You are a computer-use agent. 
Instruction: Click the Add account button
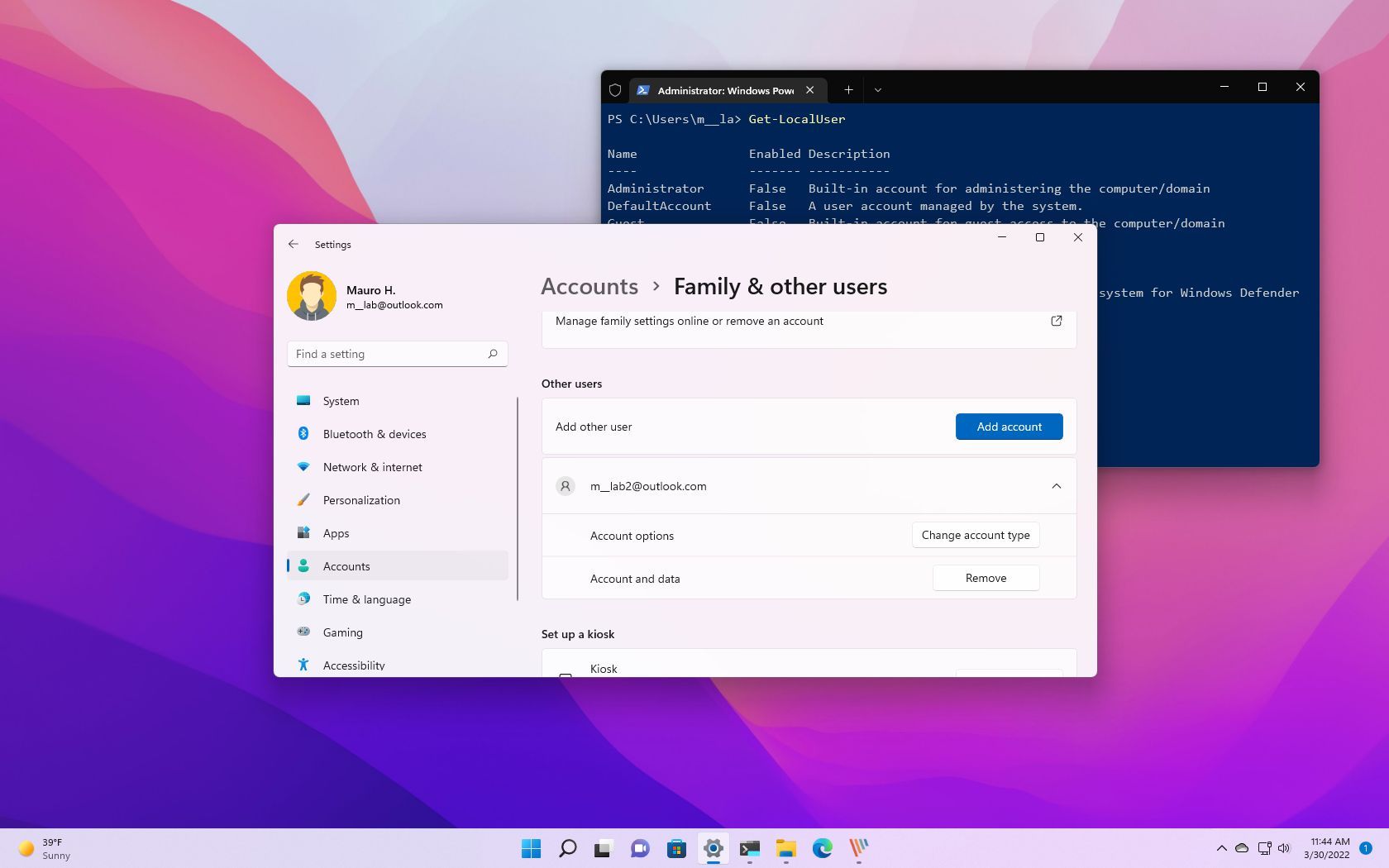click(1009, 427)
